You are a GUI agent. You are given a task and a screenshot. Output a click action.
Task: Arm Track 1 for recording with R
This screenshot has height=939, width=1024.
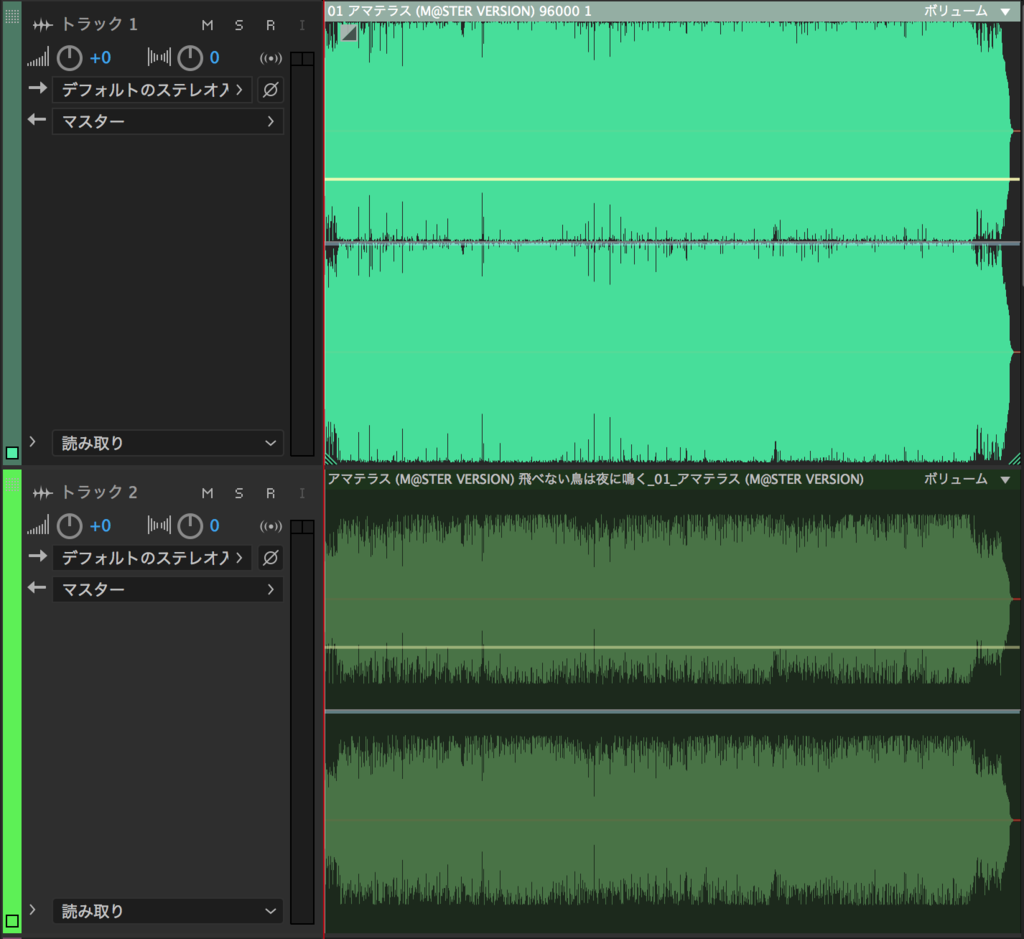coord(270,25)
